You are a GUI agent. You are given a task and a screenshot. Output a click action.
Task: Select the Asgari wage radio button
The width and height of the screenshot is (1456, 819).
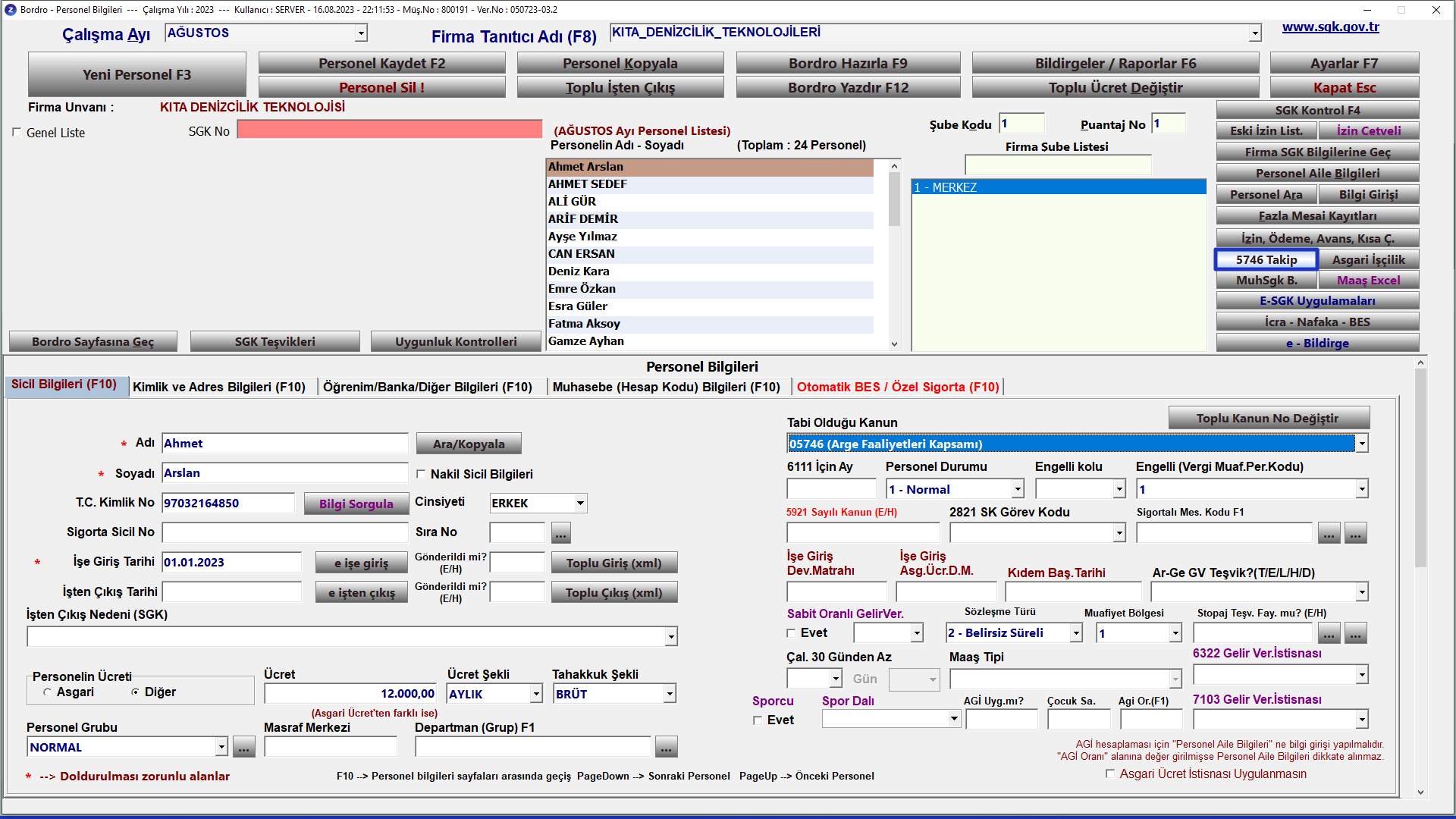click(47, 692)
